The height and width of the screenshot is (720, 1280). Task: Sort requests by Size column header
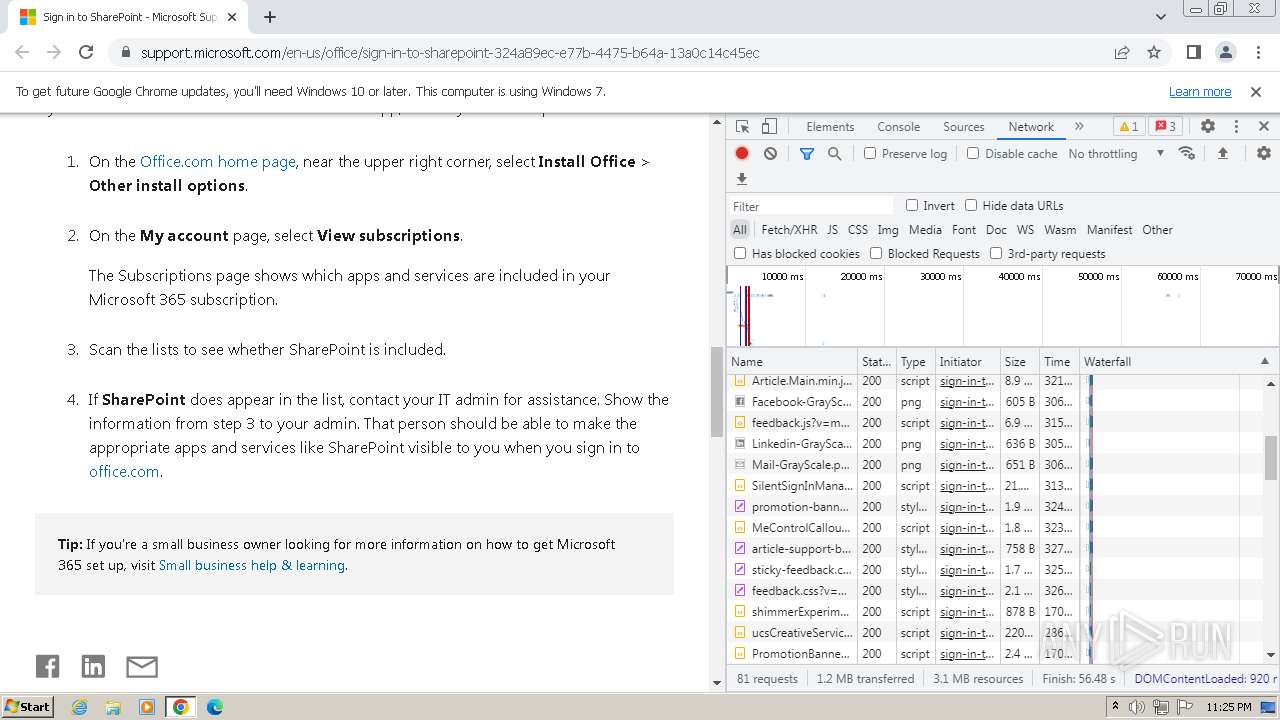pyautogui.click(x=1020, y=361)
